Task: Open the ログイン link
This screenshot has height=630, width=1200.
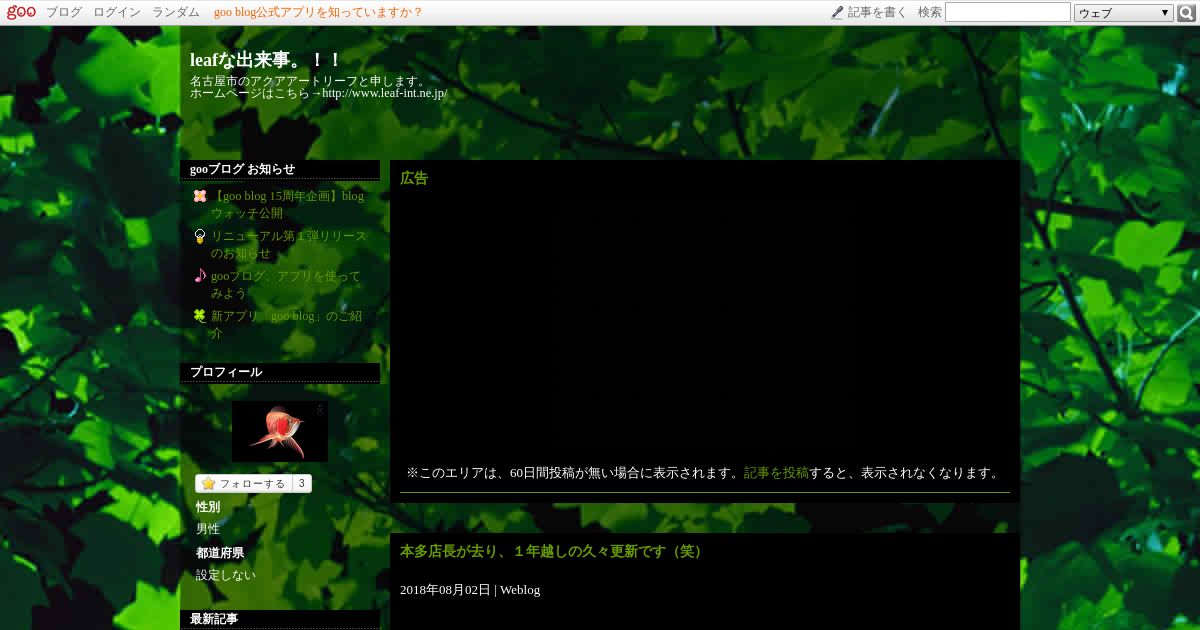Action: click(x=117, y=12)
